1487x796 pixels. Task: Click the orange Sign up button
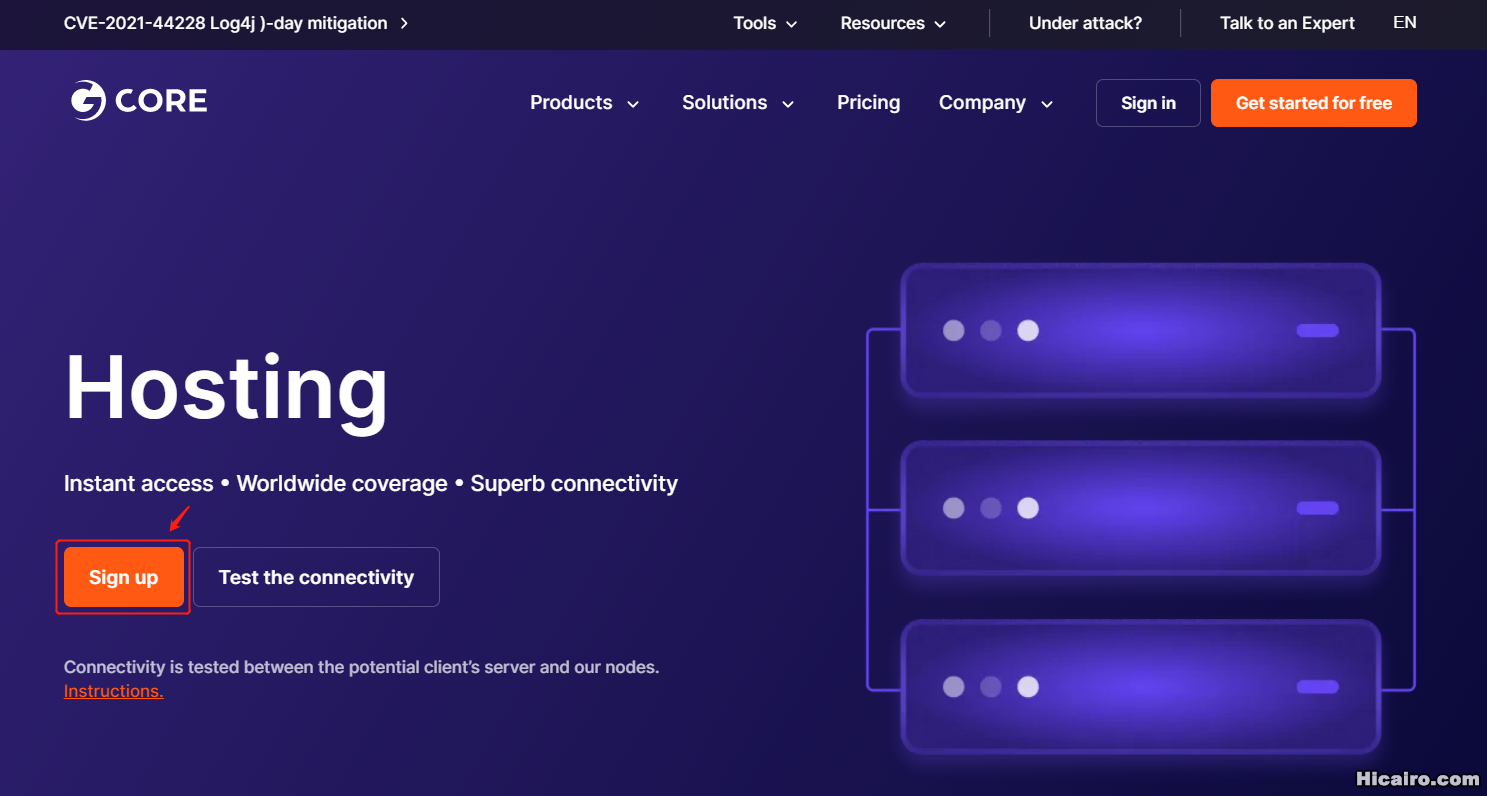124,577
